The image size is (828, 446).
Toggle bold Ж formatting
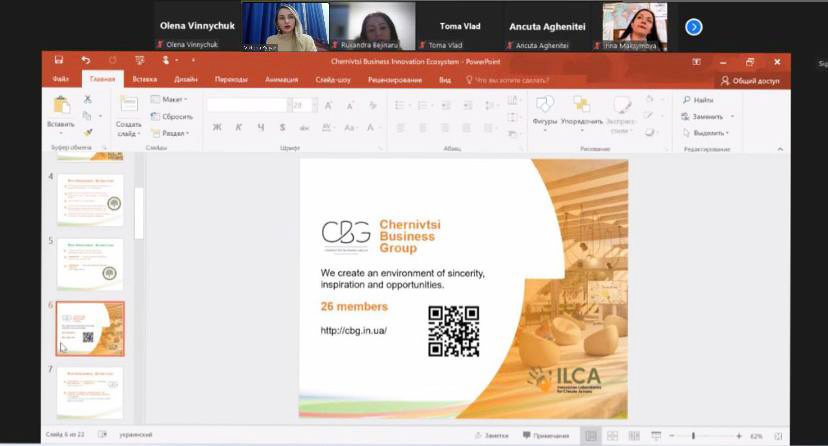pos(217,127)
